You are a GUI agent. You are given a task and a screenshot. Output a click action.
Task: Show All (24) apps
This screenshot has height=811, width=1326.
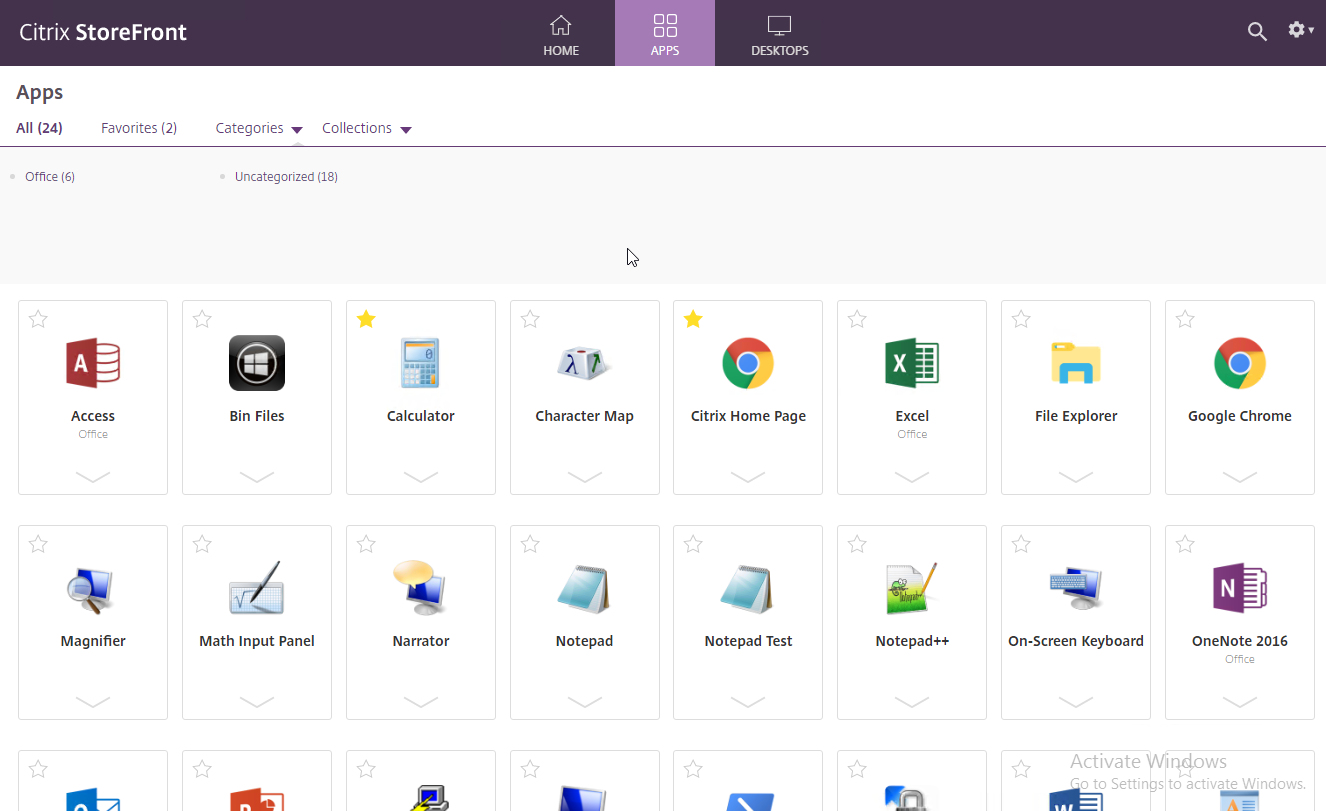click(x=39, y=128)
